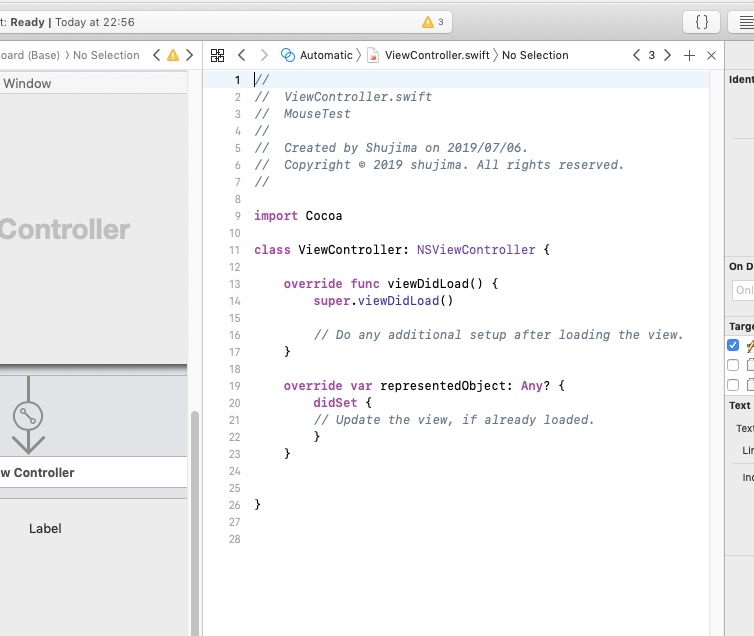Open Automatic assistant mode menu

[x=326, y=55]
